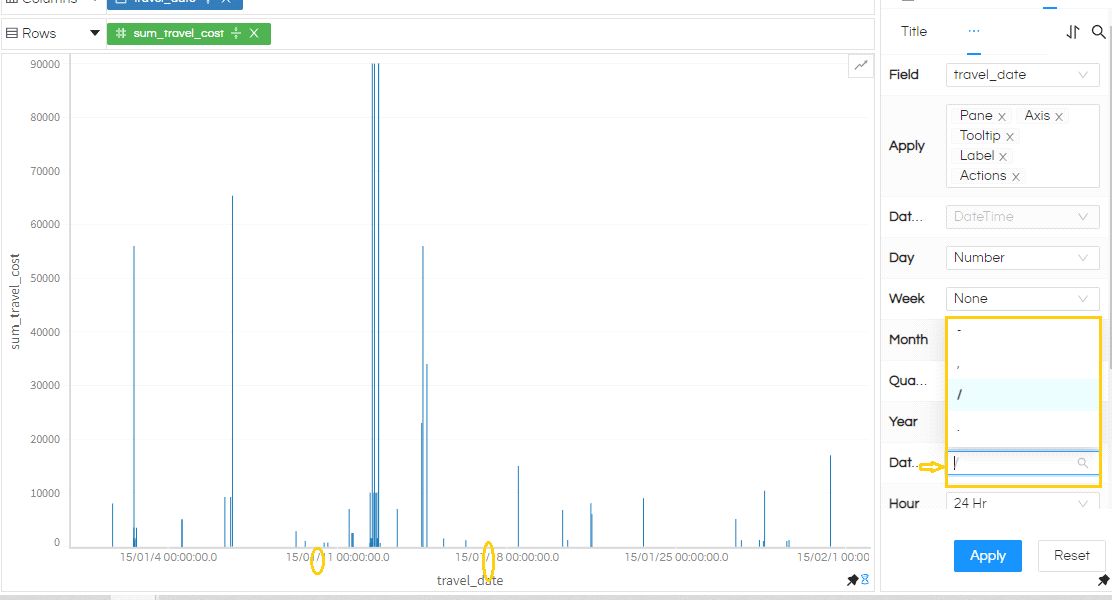This screenshot has height=600, width=1112.
Task: Expand the Rows shelf dropdown arrow
Action: coord(94,33)
